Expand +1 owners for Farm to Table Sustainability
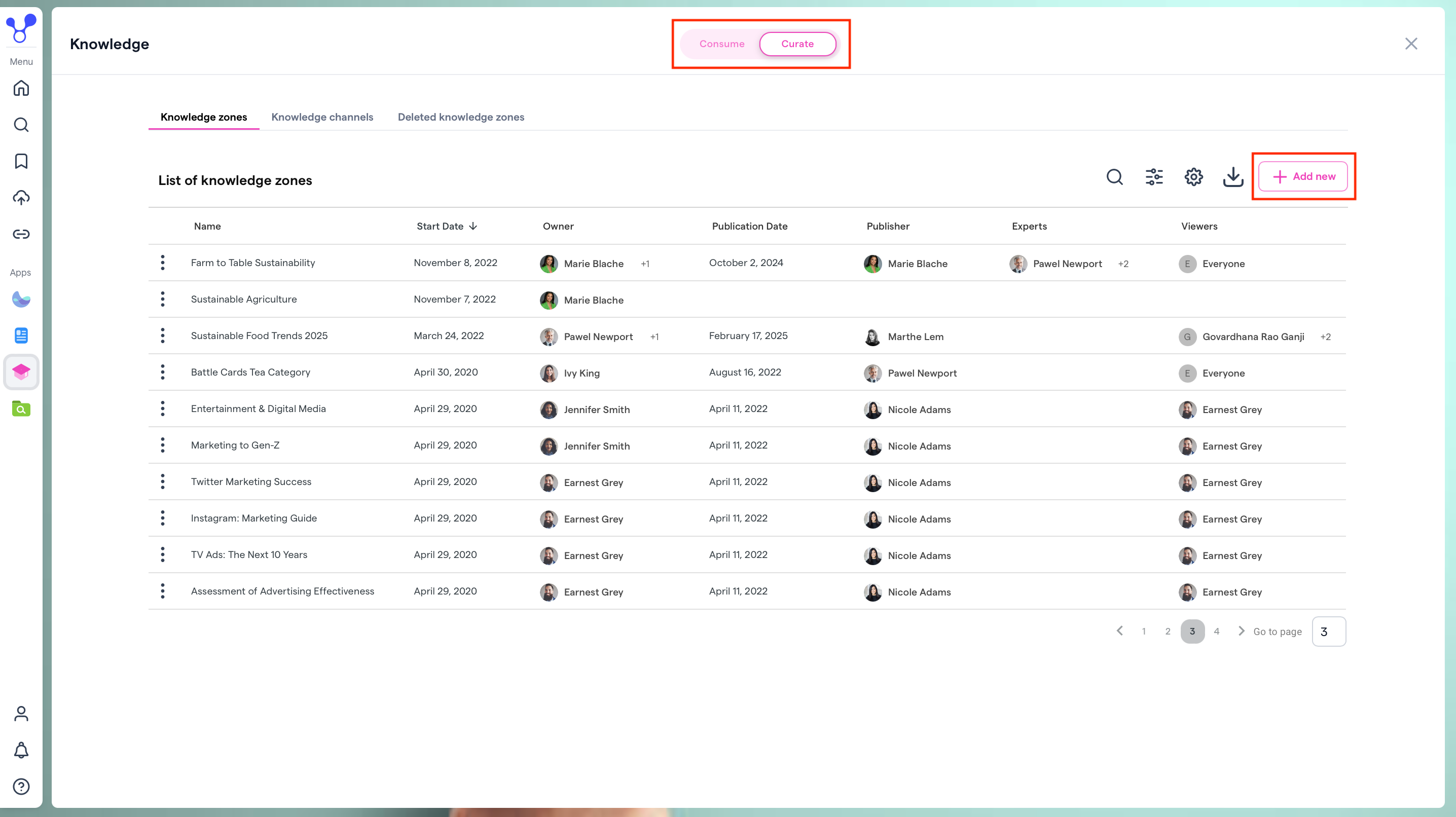Screen dimensions: 1456x817 click(645, 264)
